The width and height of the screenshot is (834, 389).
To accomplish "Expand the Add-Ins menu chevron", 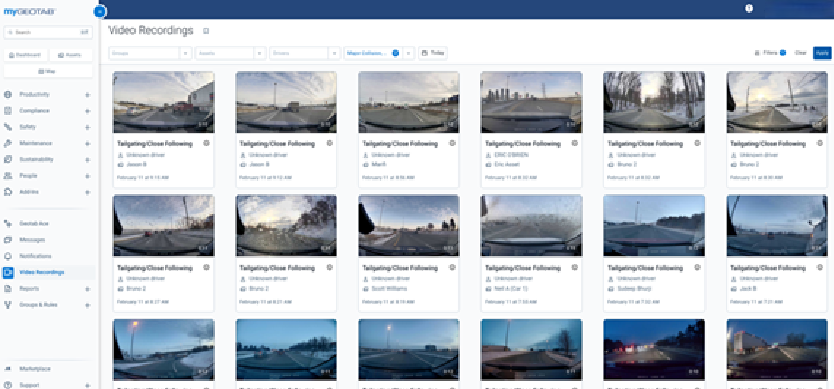I will 87,192.
